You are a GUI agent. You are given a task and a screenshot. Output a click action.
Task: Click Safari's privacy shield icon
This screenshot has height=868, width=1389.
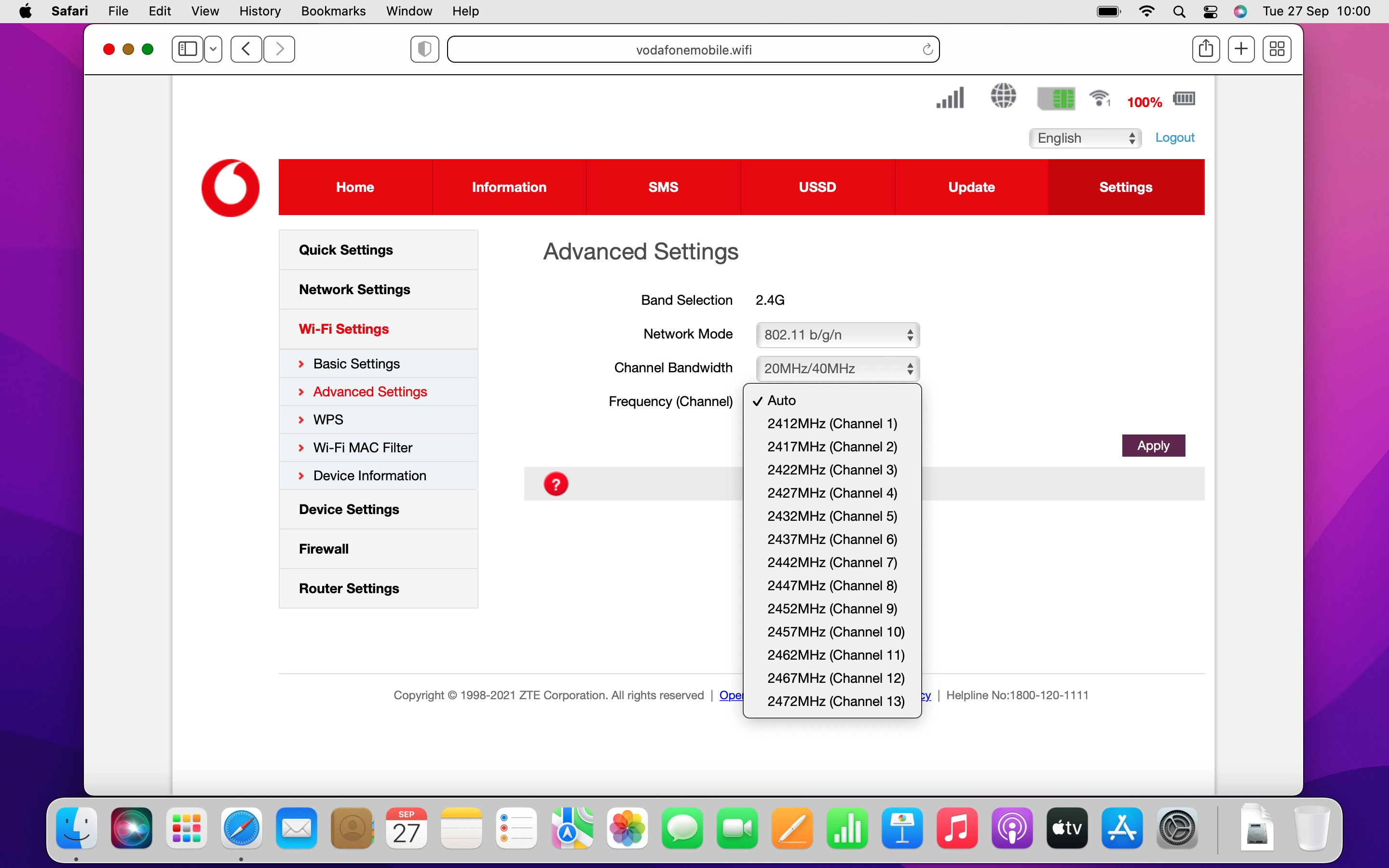coord(425,49)
